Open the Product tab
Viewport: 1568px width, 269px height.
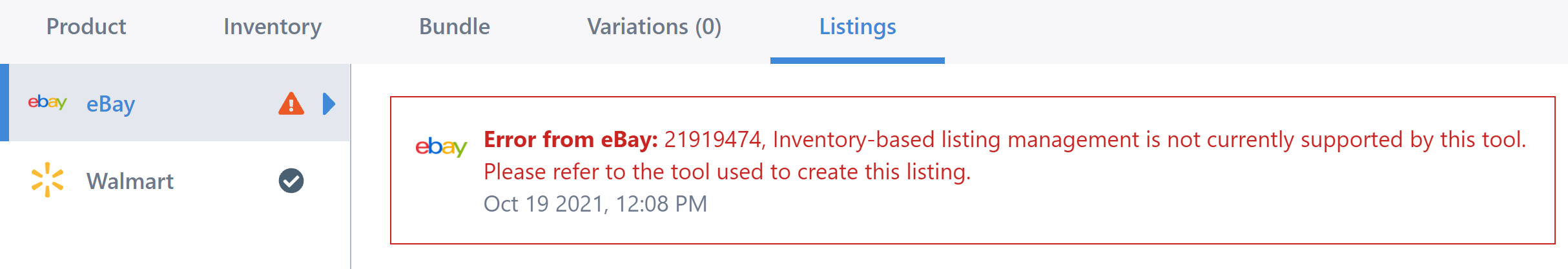86,26
